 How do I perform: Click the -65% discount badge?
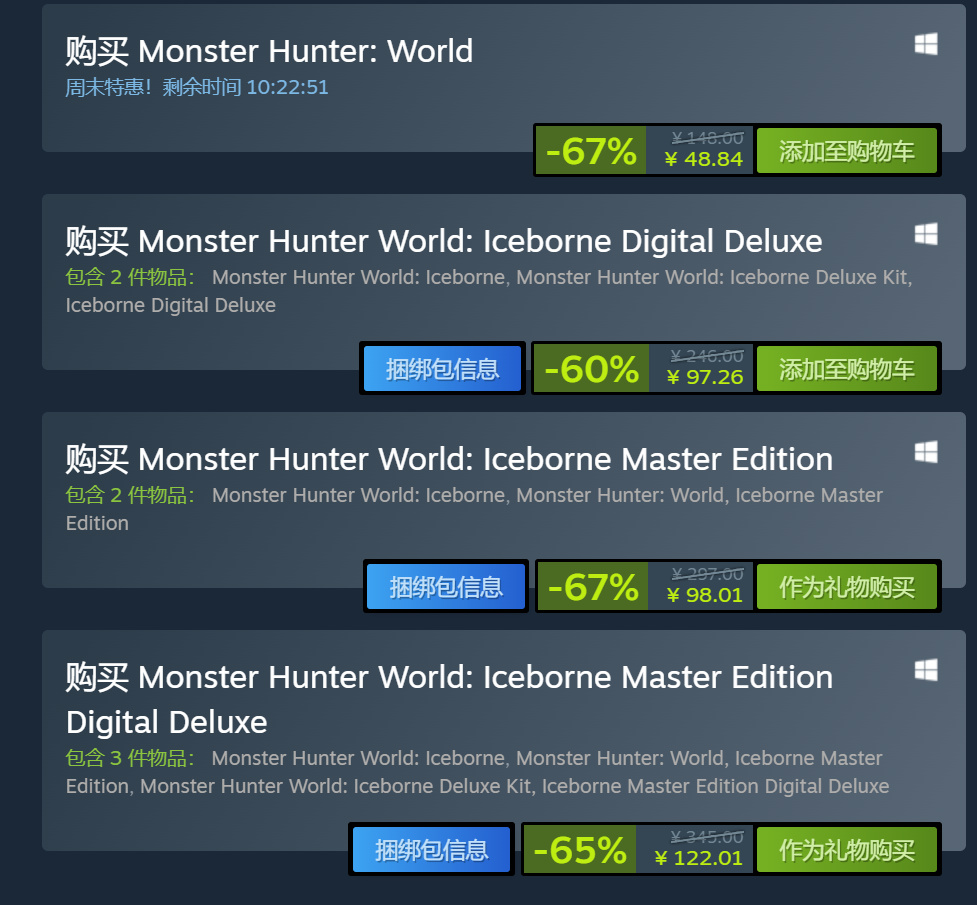[x=580, y=850]
